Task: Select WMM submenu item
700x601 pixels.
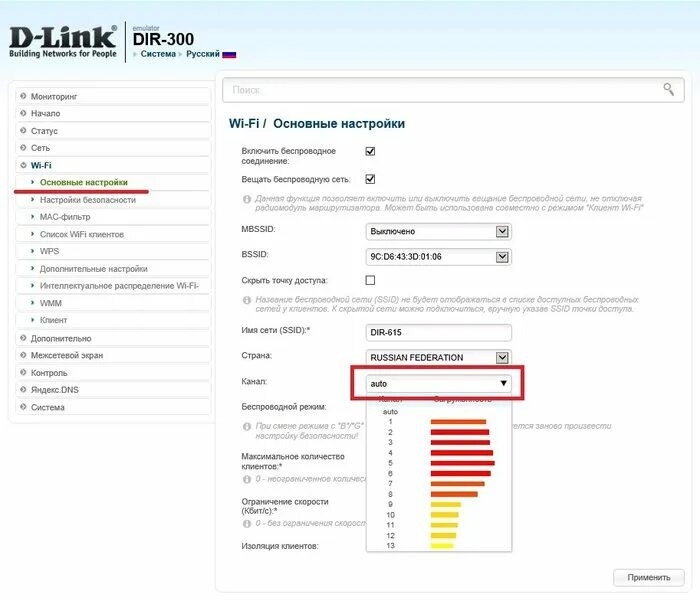Action: coord(112,303)
